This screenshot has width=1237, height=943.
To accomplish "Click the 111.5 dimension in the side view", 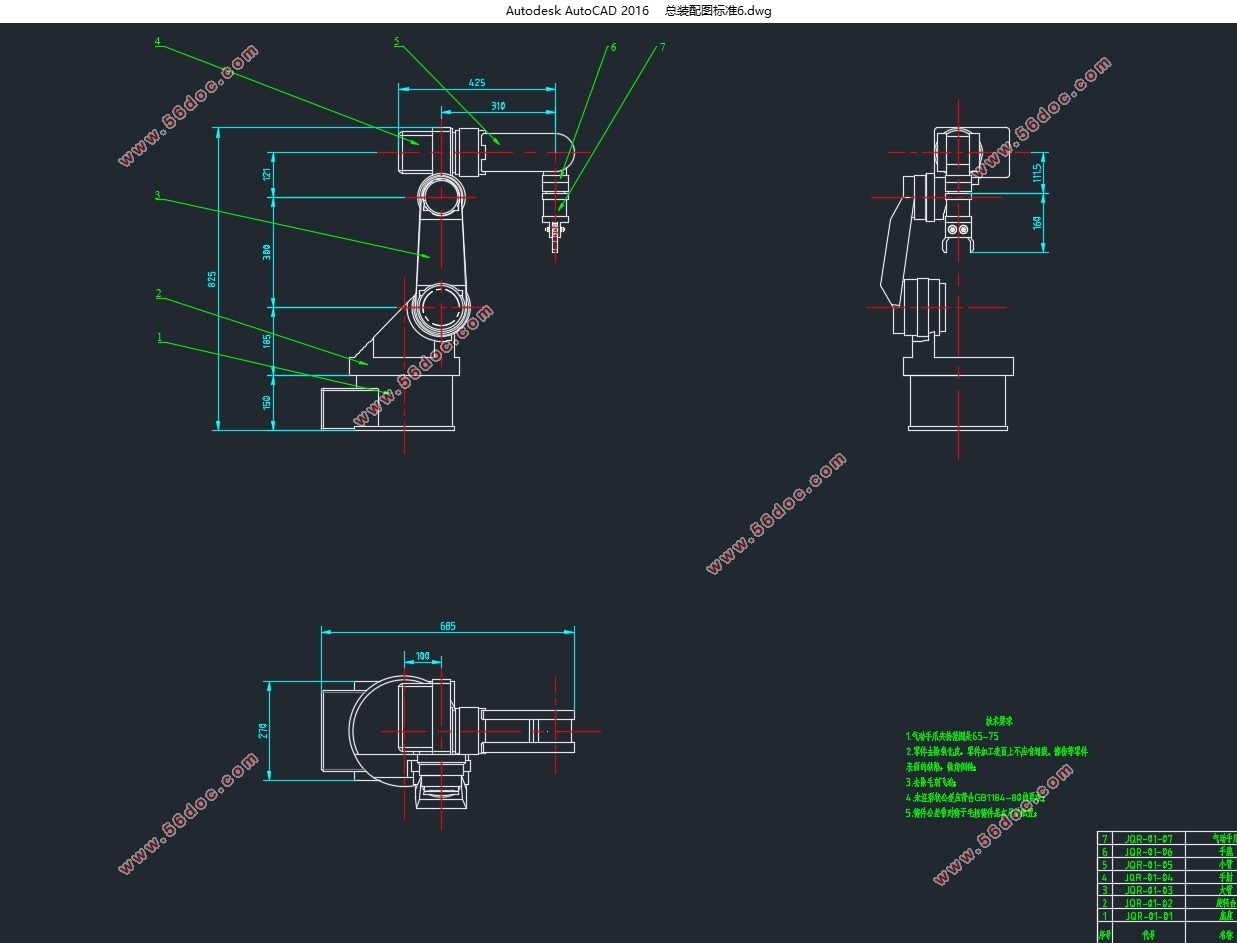I will 1037,174.
